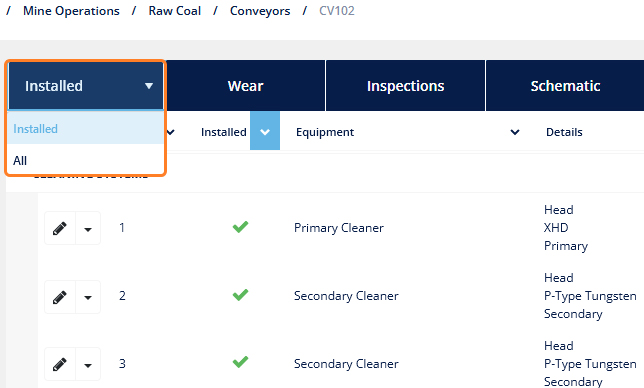Screen dimensions: 644x388
Task: Open the Equipment column chevron menu
Action: [x=515, y=132]
